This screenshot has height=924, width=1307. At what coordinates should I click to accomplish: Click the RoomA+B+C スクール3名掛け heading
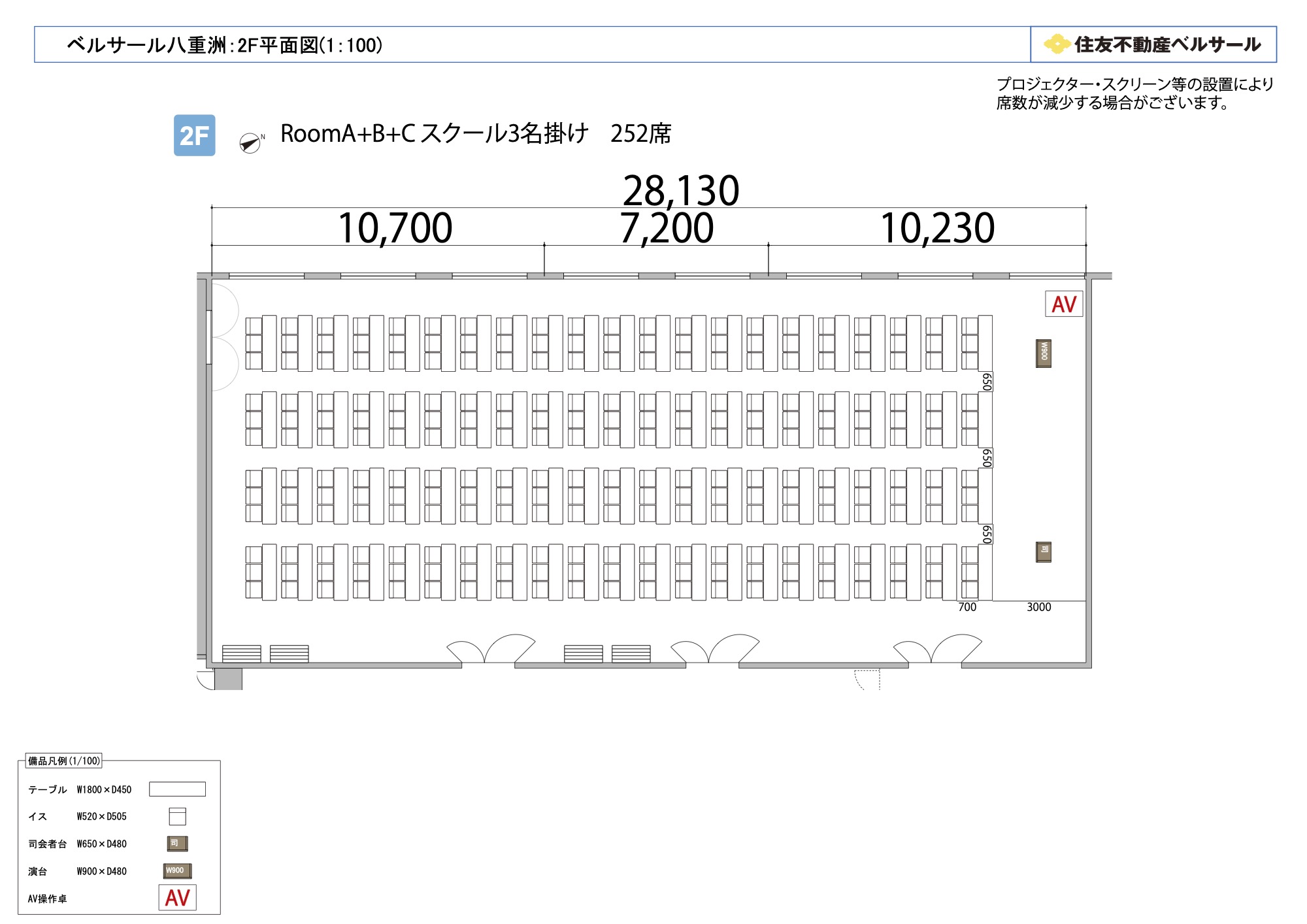point(435,133)
